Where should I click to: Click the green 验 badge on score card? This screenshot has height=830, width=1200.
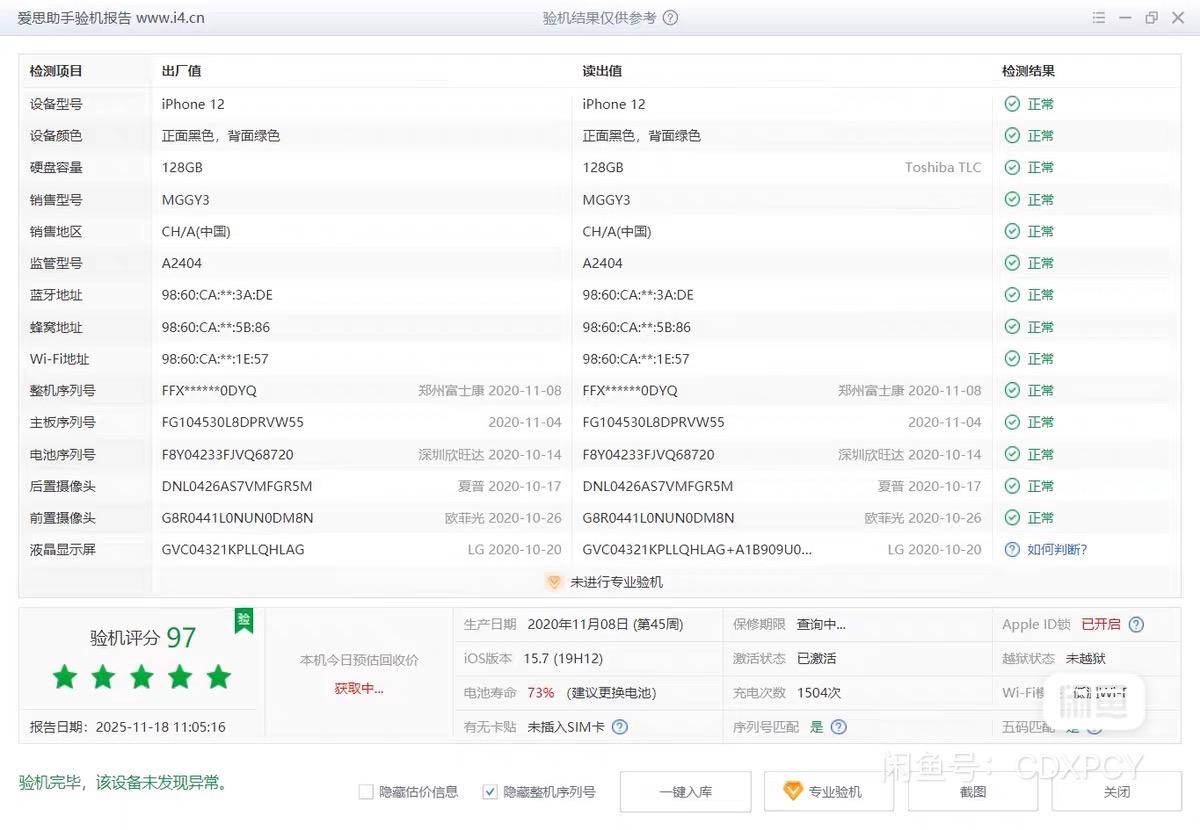coord(244,620)
